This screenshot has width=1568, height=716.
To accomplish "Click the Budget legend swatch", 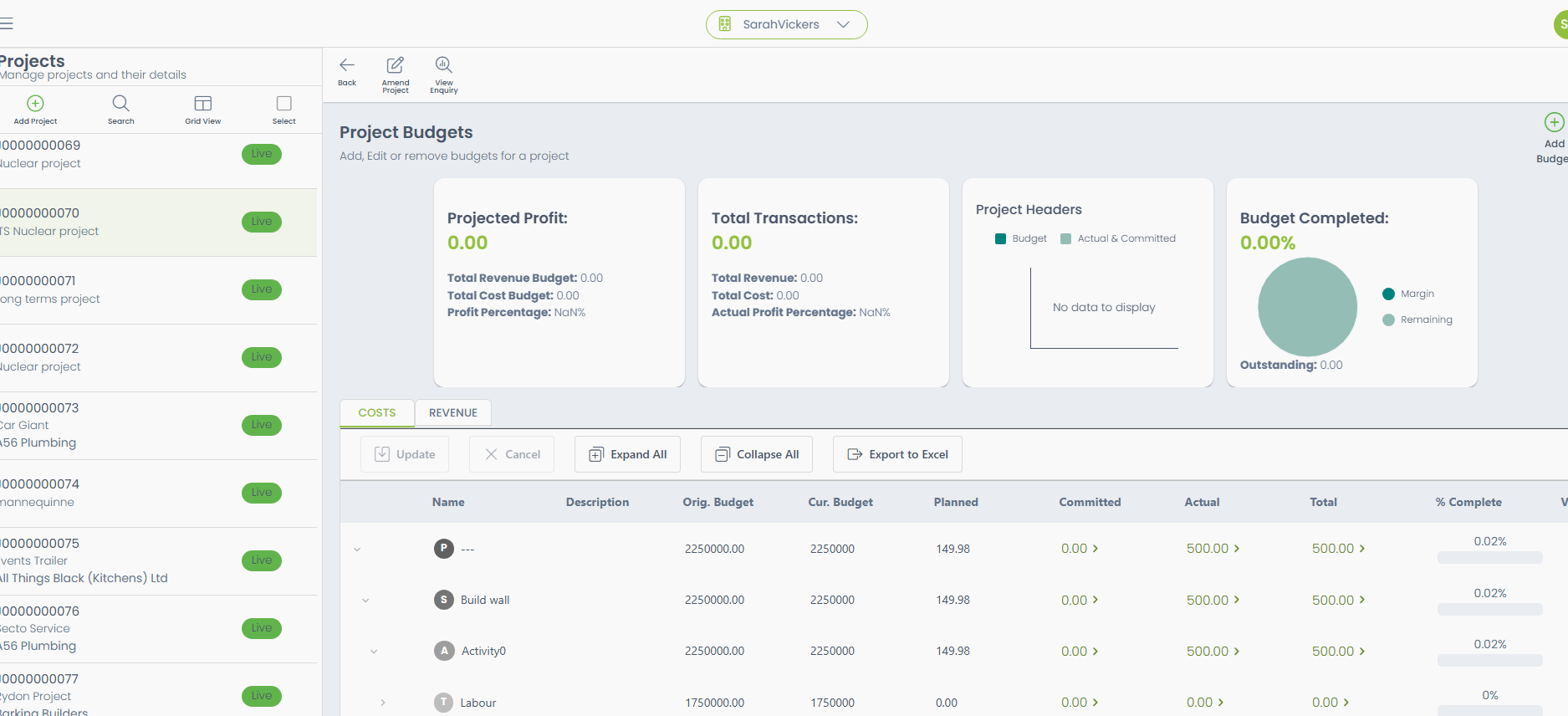I will coord(1000,238).
